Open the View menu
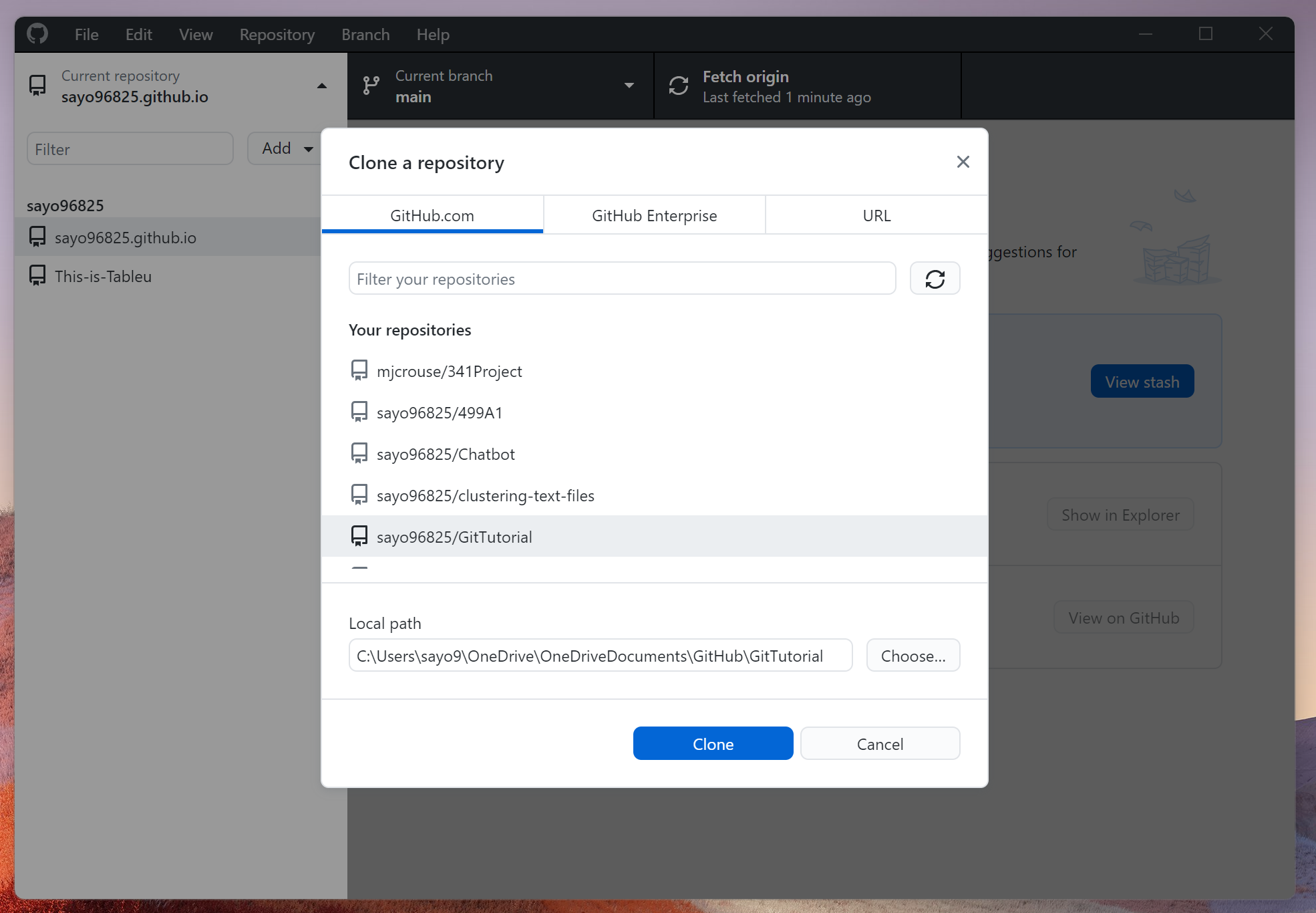The height and width of the screenshot is (913, 1316). point(196,35)
